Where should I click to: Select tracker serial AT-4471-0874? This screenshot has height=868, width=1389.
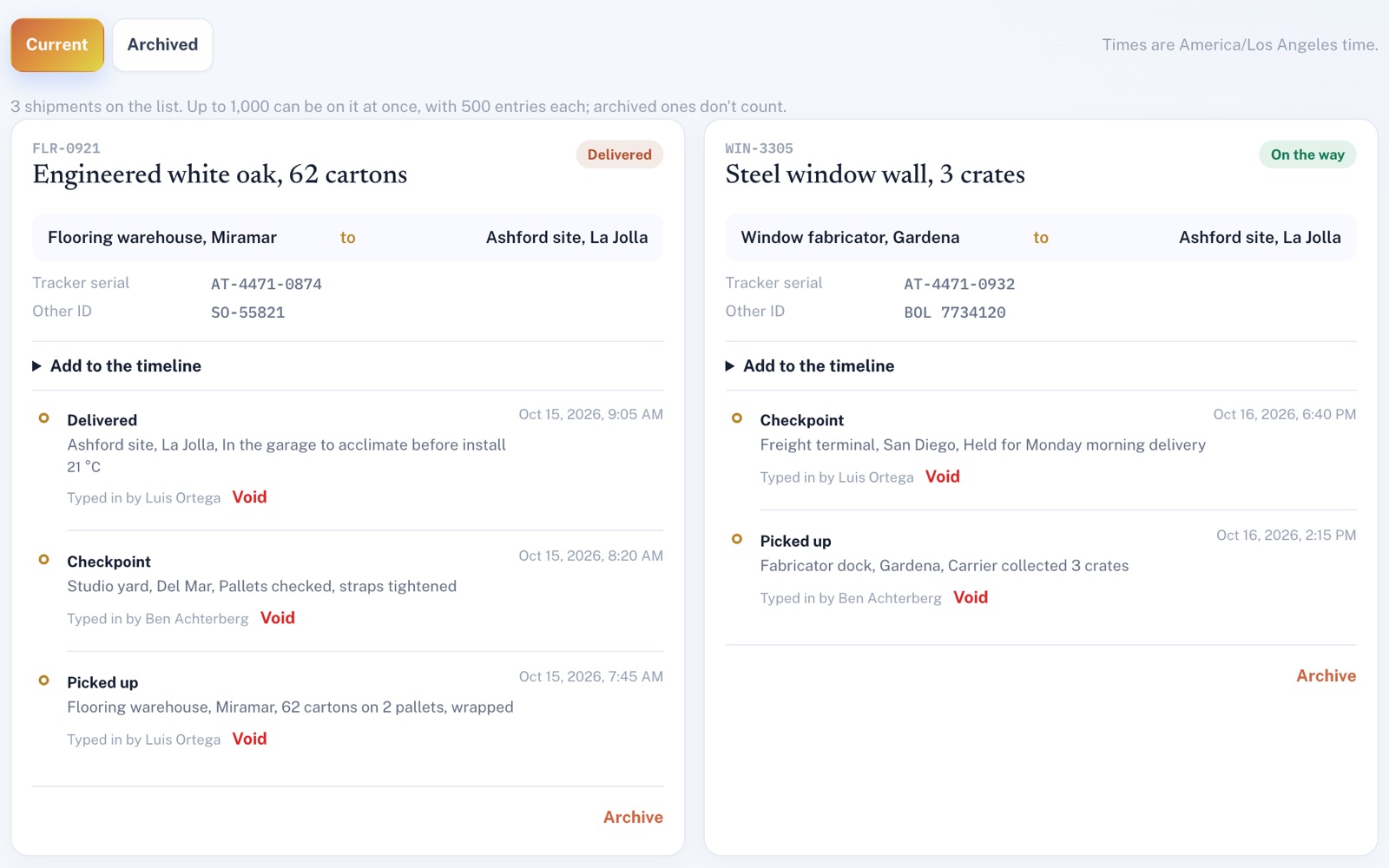click(267, 284)
